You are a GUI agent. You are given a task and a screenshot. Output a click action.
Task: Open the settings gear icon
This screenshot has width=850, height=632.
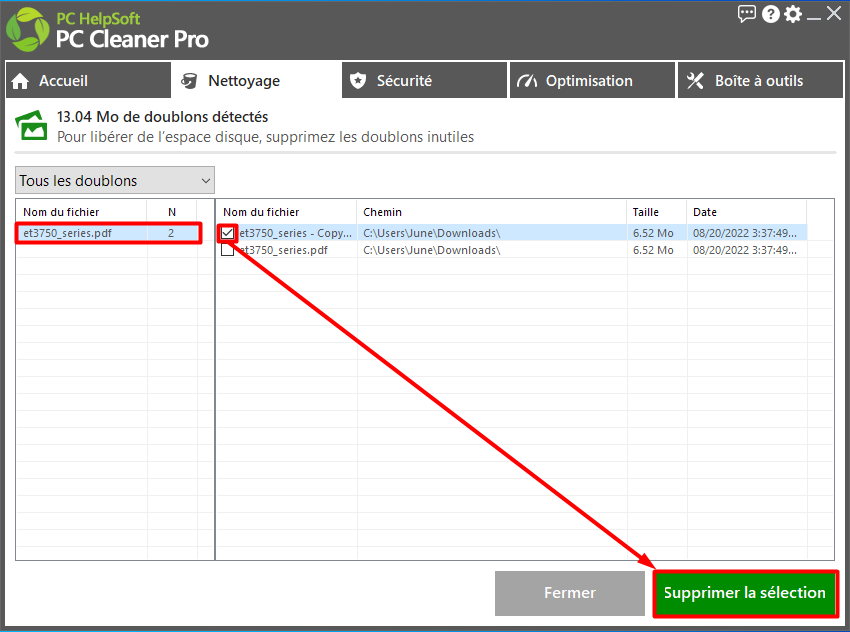(x=793, y=14)
